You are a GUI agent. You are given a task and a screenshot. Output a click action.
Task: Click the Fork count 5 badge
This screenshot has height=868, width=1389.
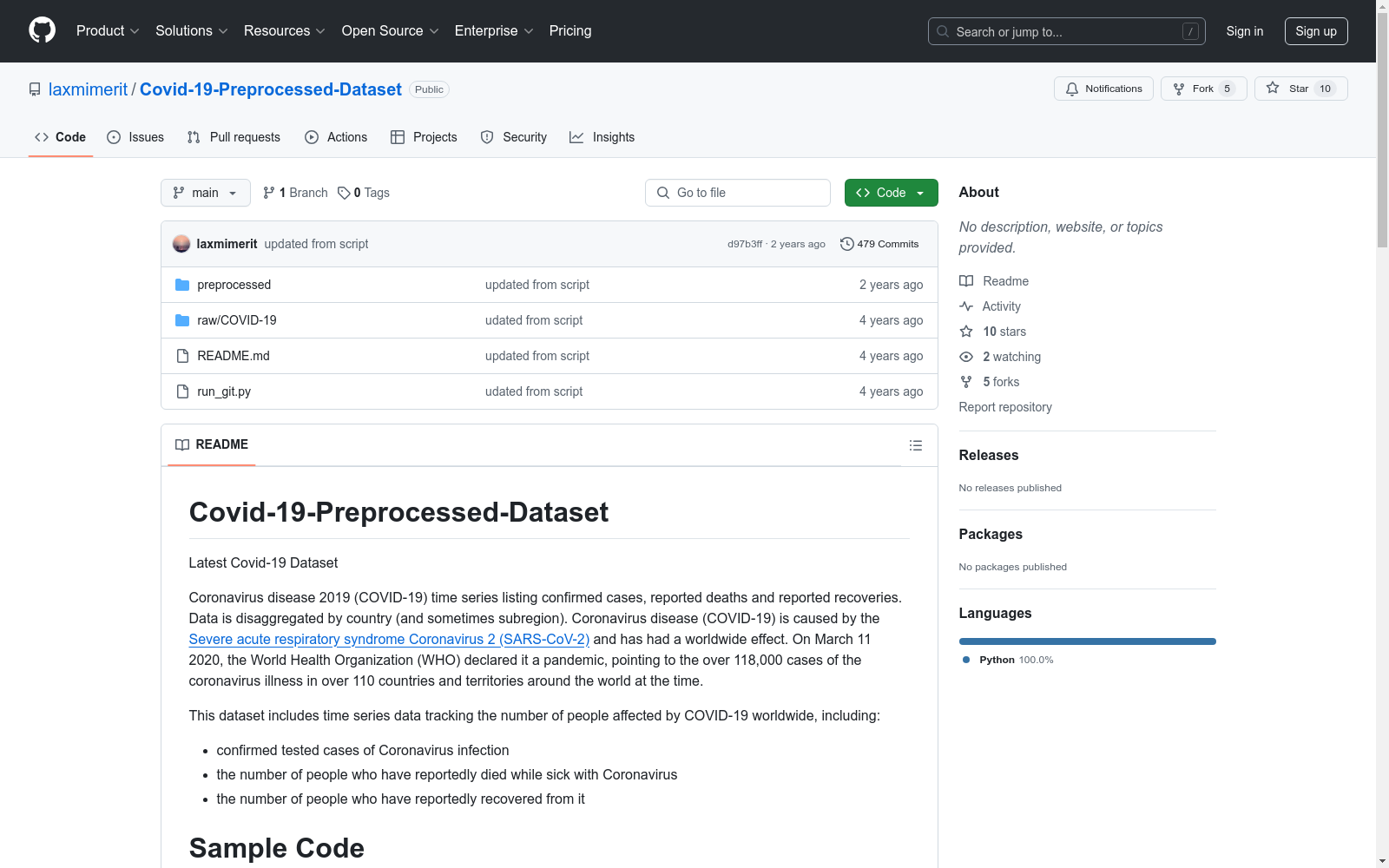(1227, 89)
